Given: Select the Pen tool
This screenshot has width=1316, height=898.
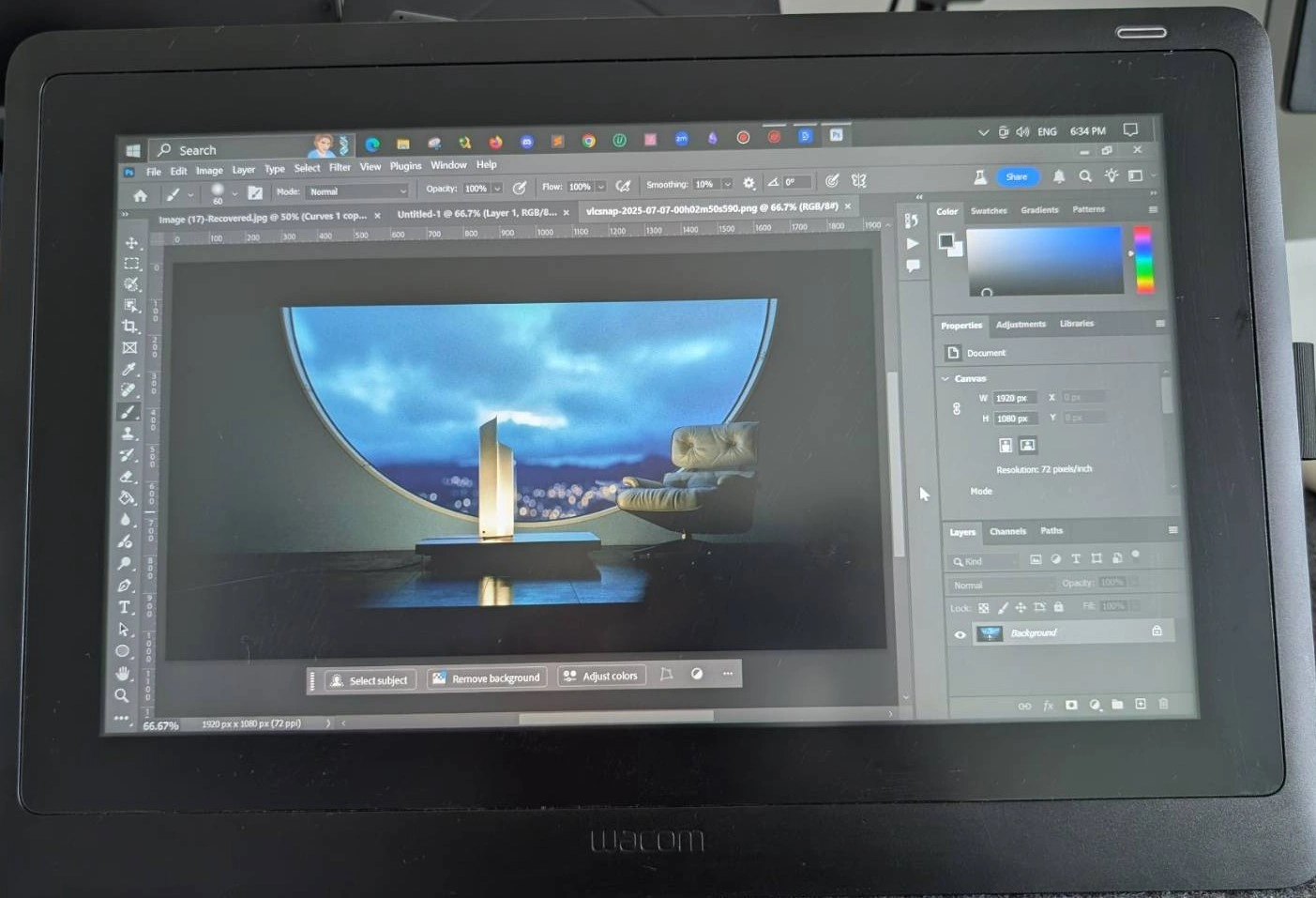Looking at the screenshot, I should tap(125, 586).
